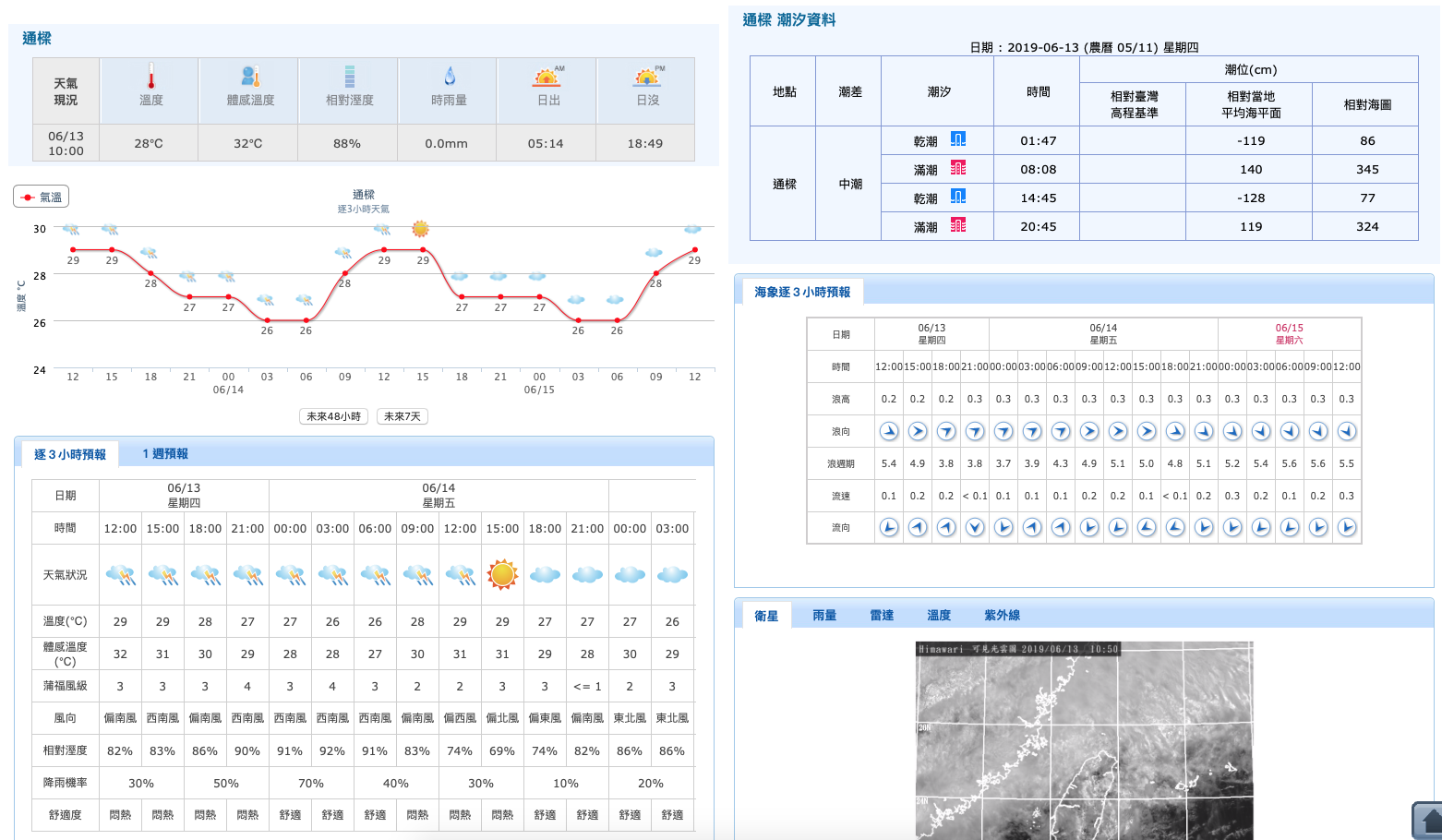Toggle the 氣溫 series in chart legend
Image resolution: width=1442 pixels, height=840 pixels.
(42, 197)
